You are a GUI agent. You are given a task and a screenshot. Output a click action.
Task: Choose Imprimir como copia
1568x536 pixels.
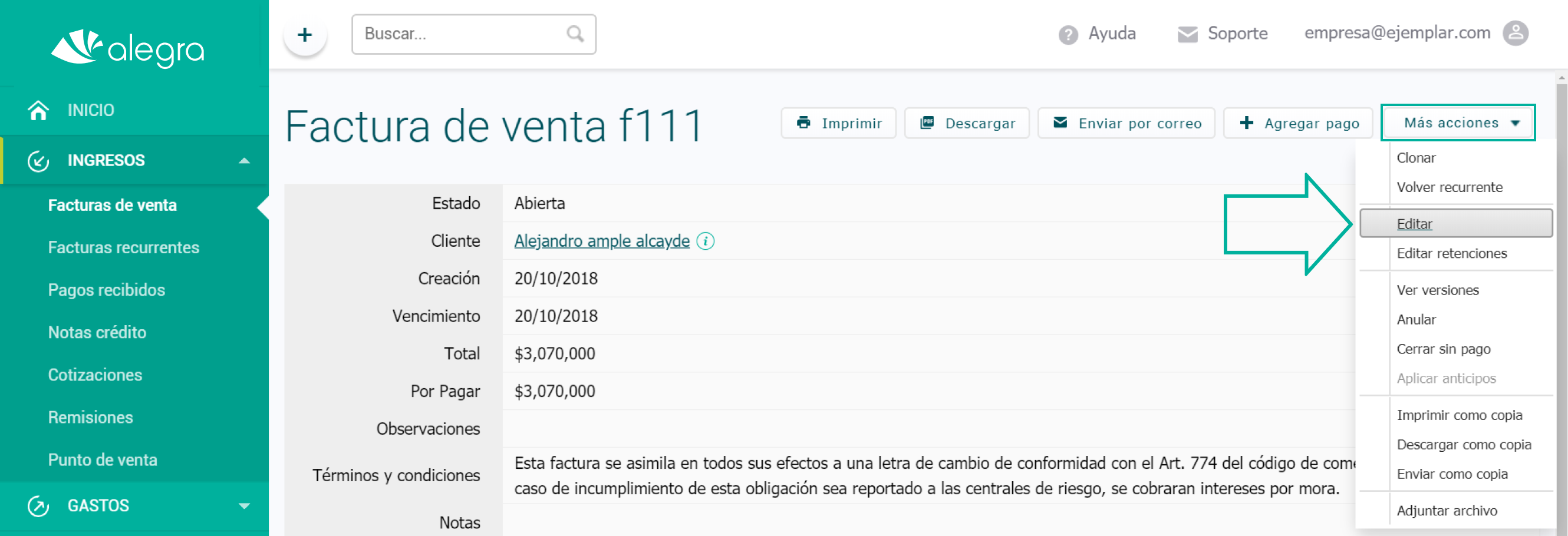[1459, 415]
